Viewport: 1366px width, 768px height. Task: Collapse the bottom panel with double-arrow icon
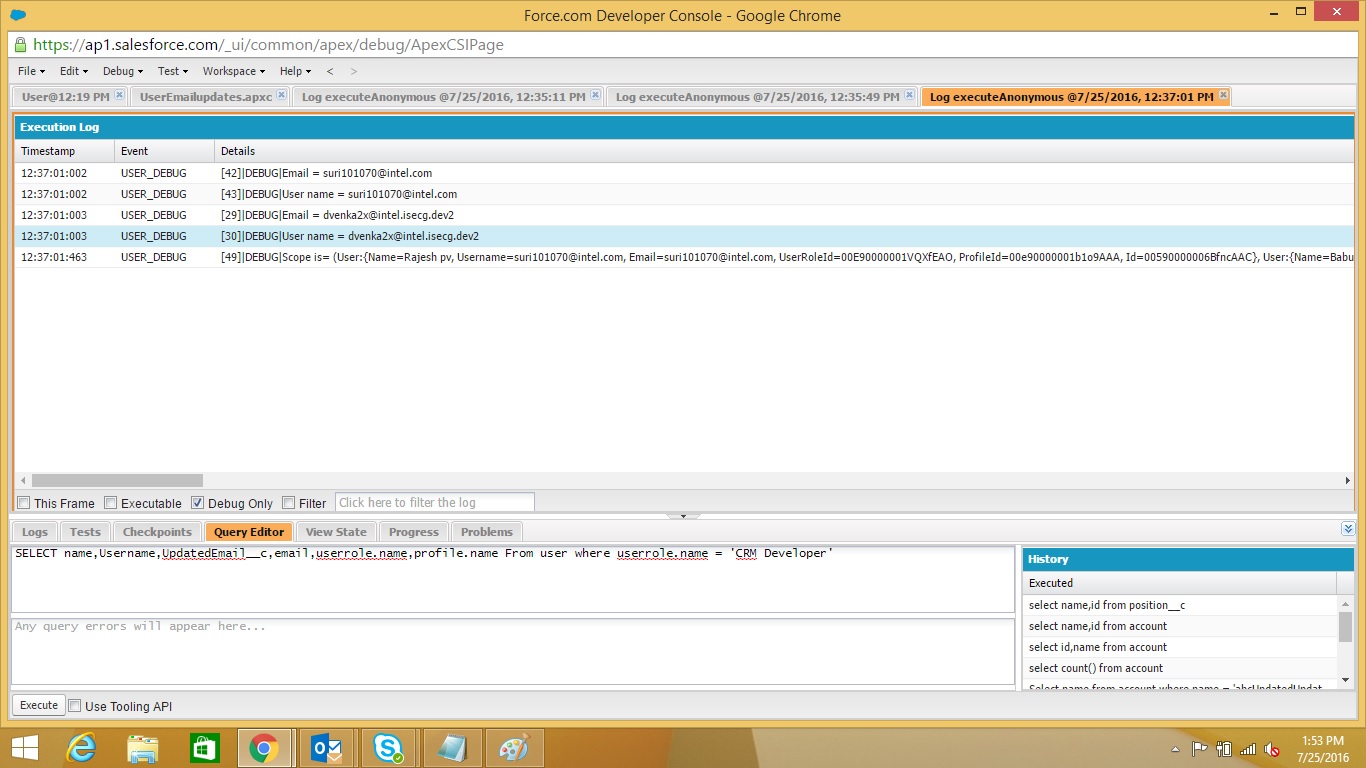[x=1348, y=529]
